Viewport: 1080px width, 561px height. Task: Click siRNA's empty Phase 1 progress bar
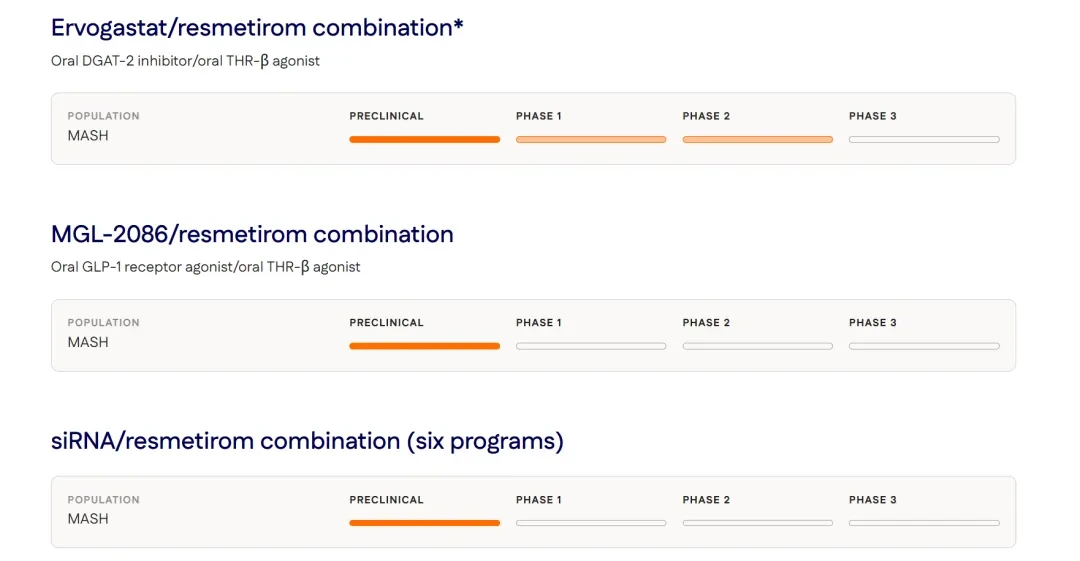(x=591, y=523)
